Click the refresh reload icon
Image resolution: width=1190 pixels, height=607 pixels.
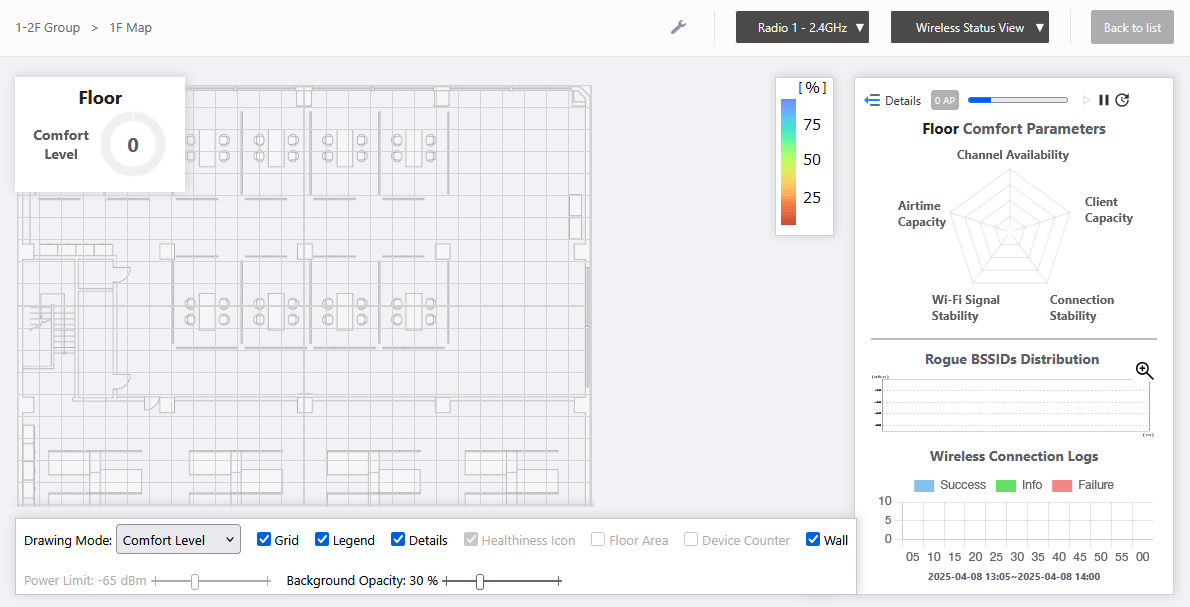click(1122, 100)
